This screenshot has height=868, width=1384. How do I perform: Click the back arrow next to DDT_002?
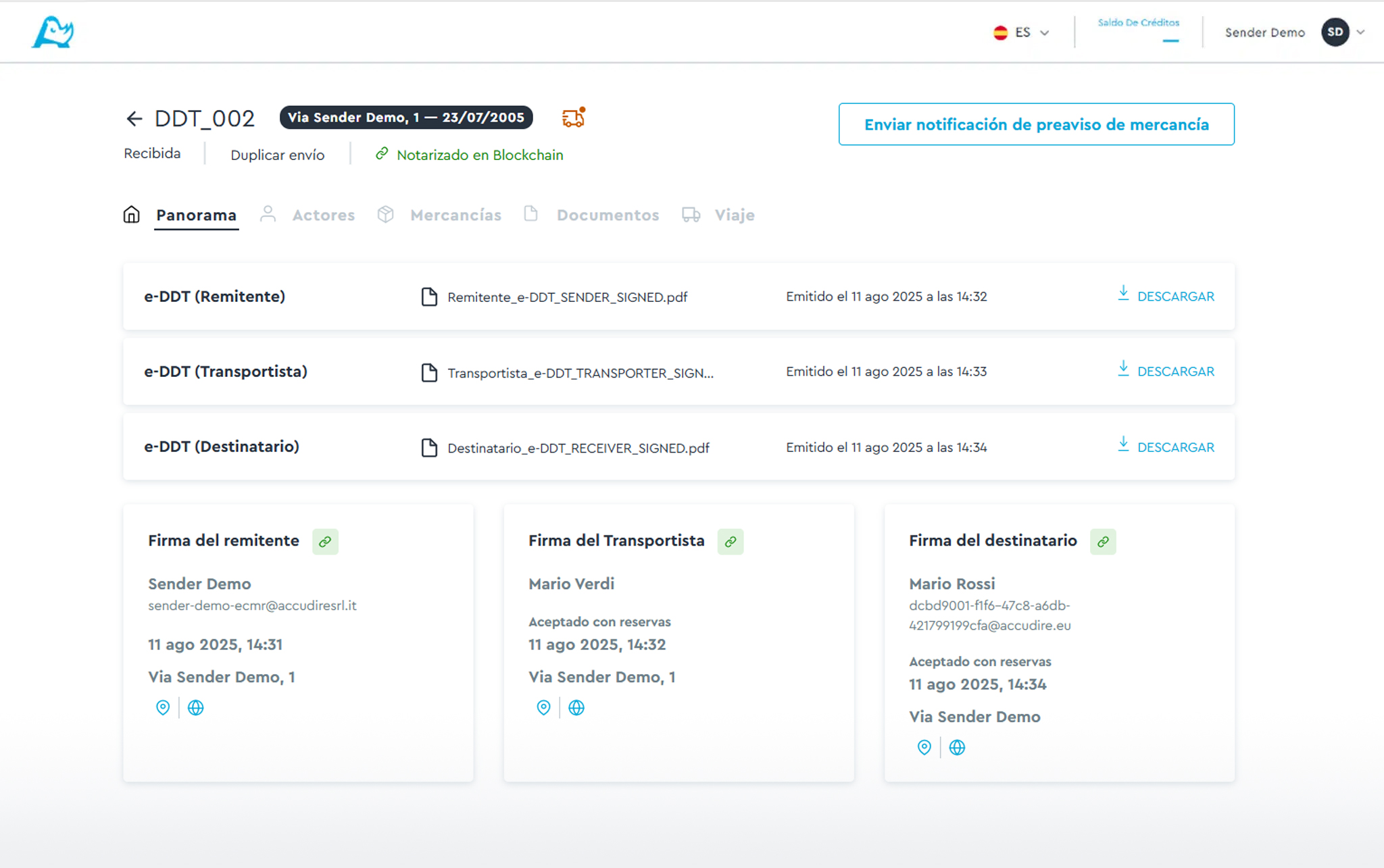(134, 119)
